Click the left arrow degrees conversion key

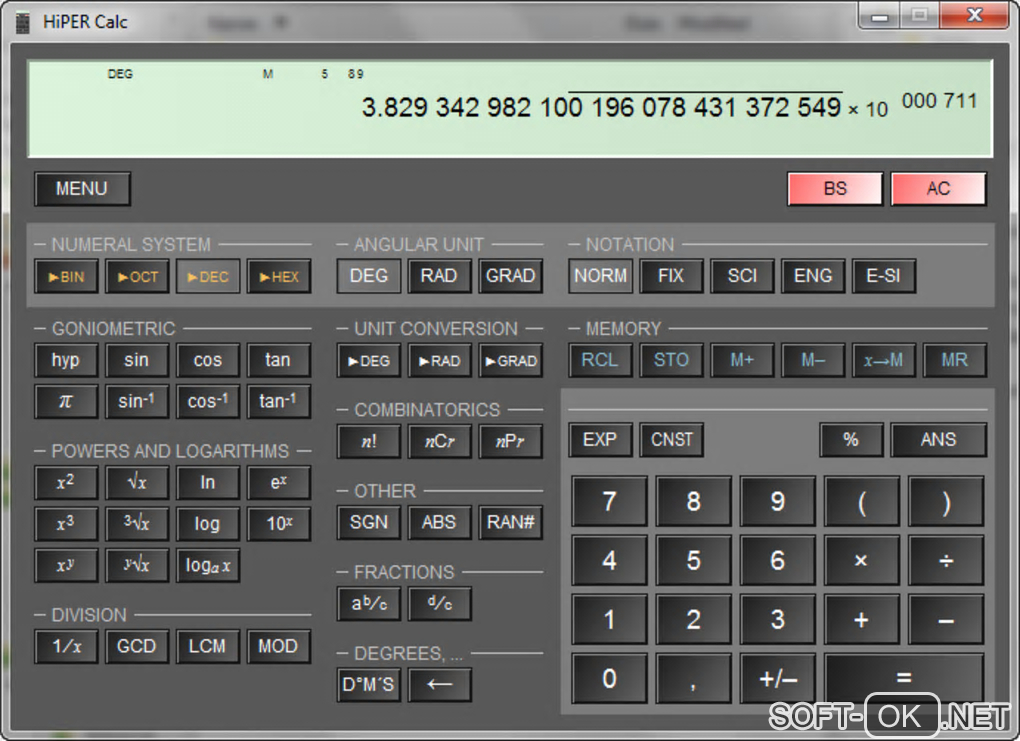[x=439, y=685]
